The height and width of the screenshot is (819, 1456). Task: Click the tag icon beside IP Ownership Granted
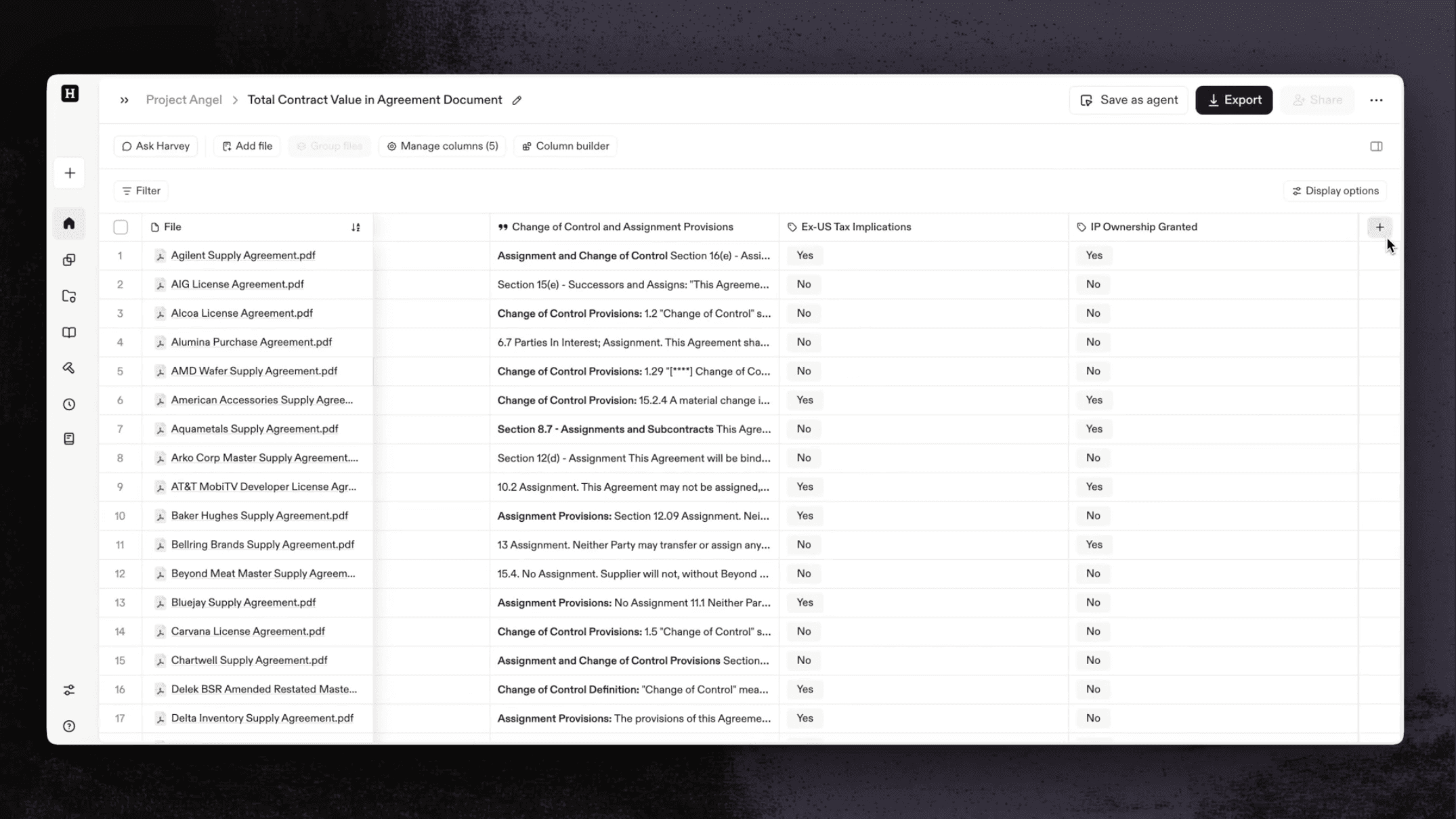pos(1082,227)
